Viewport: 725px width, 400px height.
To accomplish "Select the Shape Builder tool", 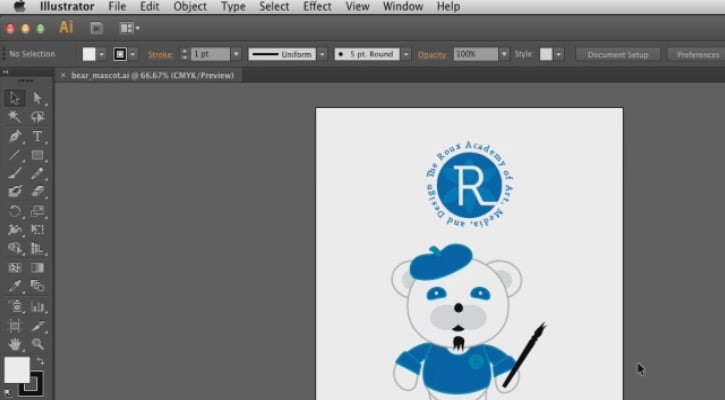I will pyautogui.click(x=15, y=248).
